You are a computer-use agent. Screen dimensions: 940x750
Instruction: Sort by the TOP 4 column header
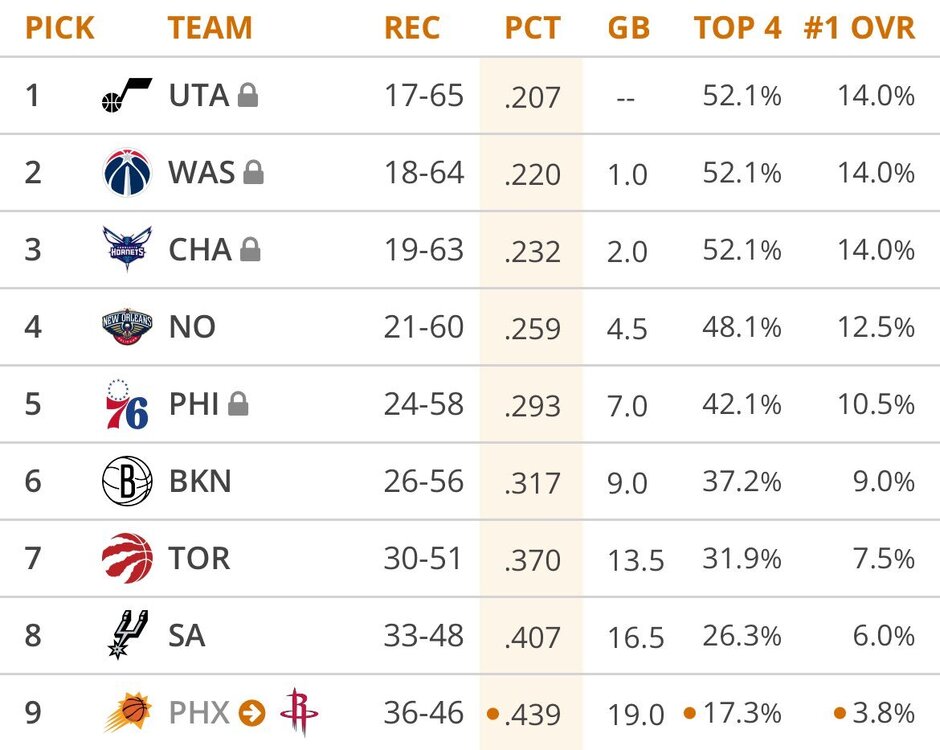(738, 28)
